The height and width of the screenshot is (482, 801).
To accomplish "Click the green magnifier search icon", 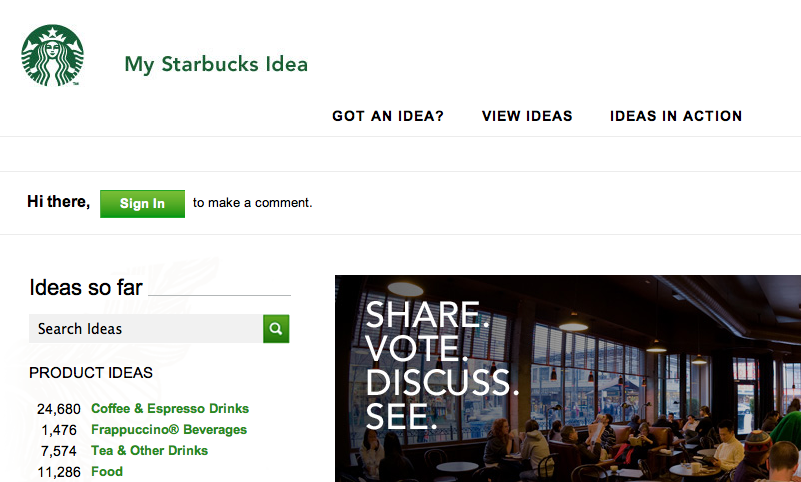I will pos(276,328).
